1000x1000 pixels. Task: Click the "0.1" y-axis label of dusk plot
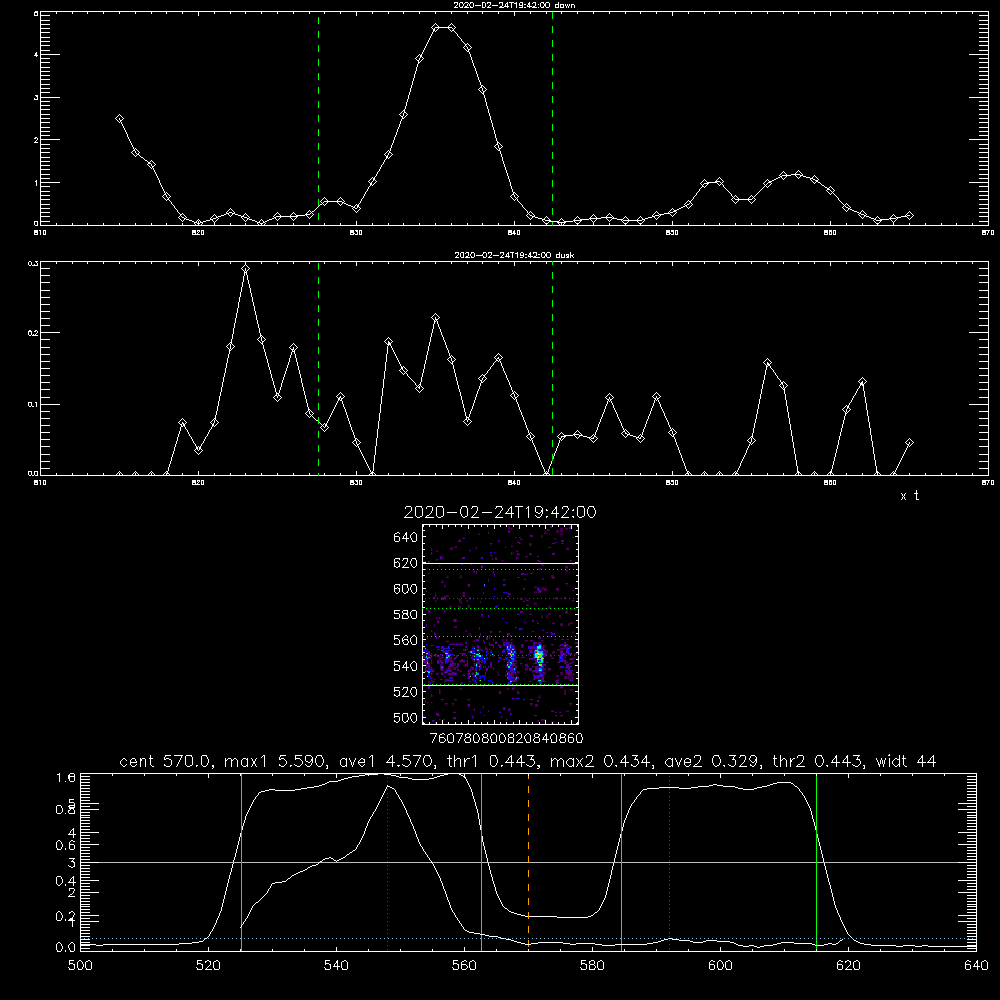pos(33,404)
